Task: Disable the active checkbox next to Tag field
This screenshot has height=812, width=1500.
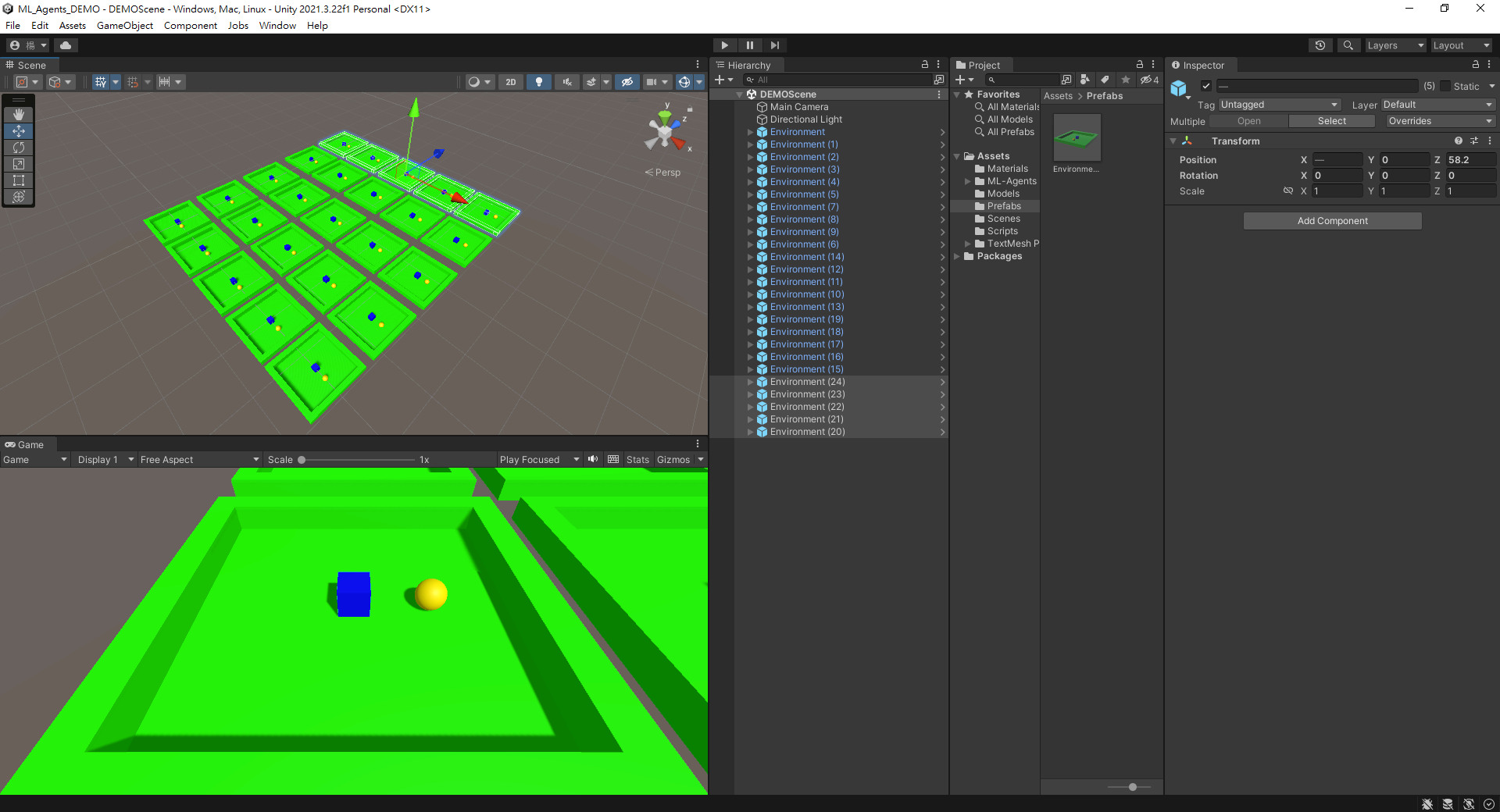Action: click(x=1206, y=86)
